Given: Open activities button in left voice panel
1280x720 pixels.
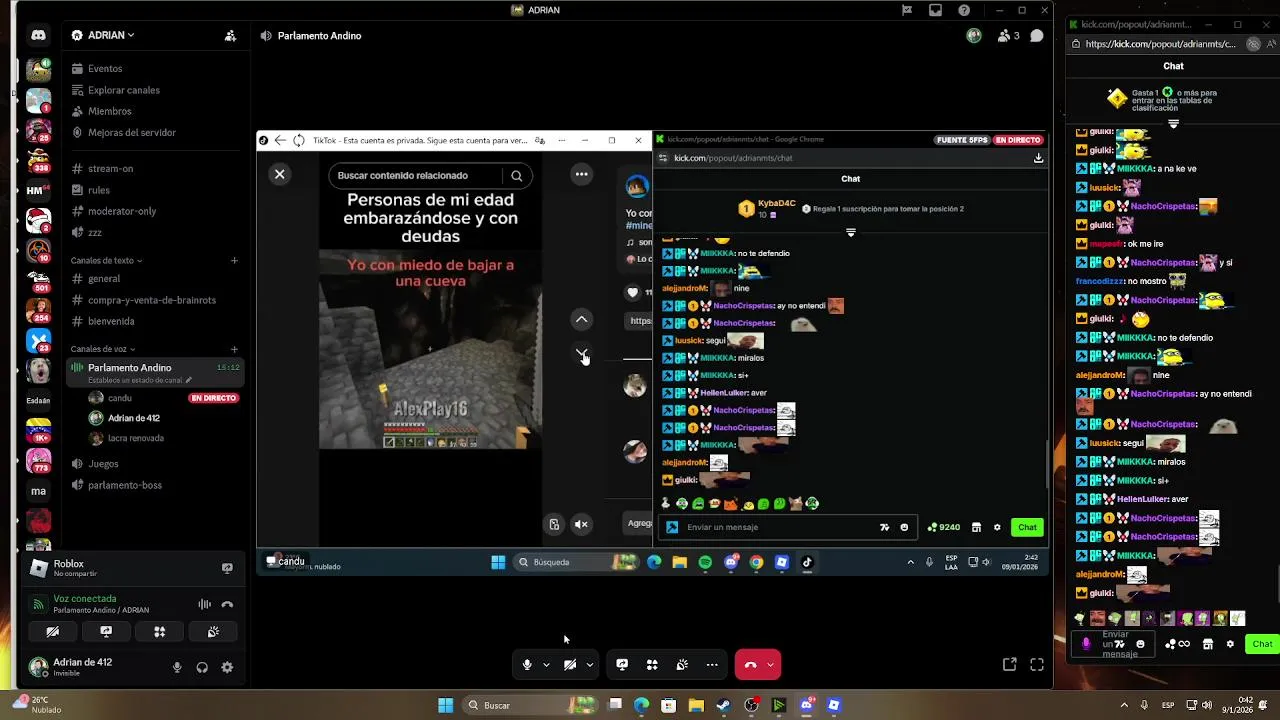Looking at the screenshot, I should [x=159, y=632].
